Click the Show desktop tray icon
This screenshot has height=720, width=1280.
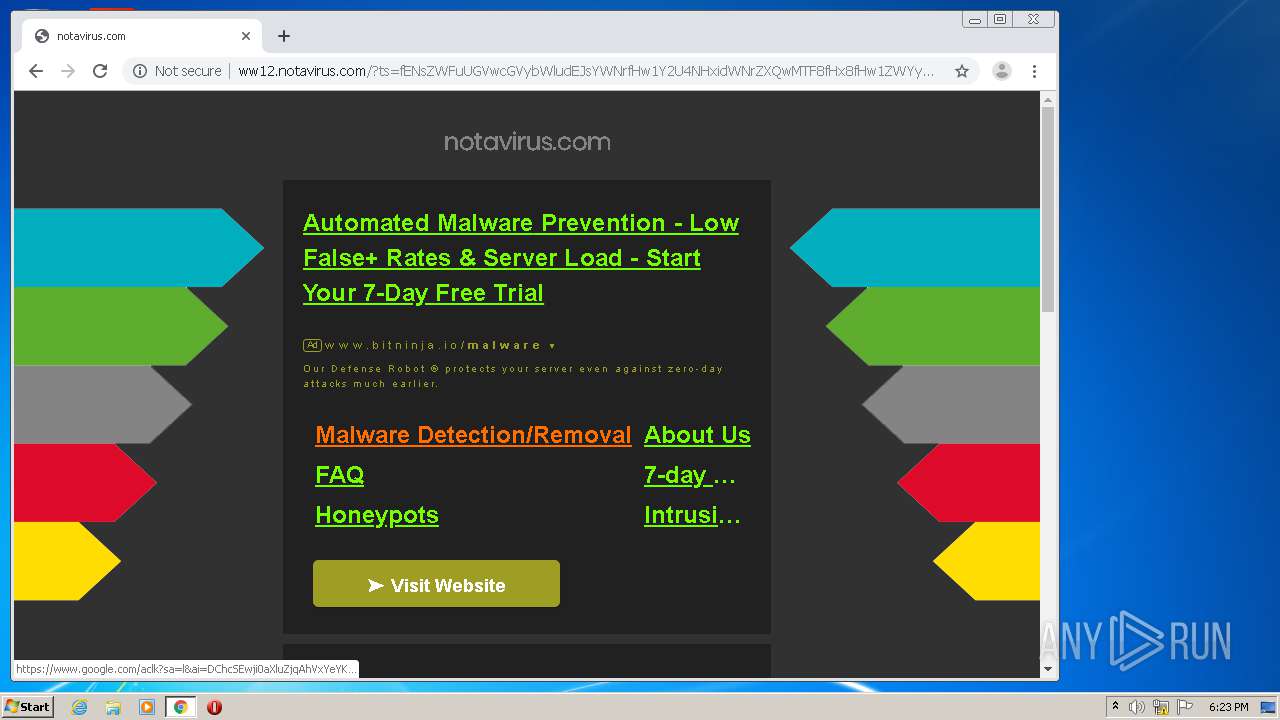(x=1268, y=707)
